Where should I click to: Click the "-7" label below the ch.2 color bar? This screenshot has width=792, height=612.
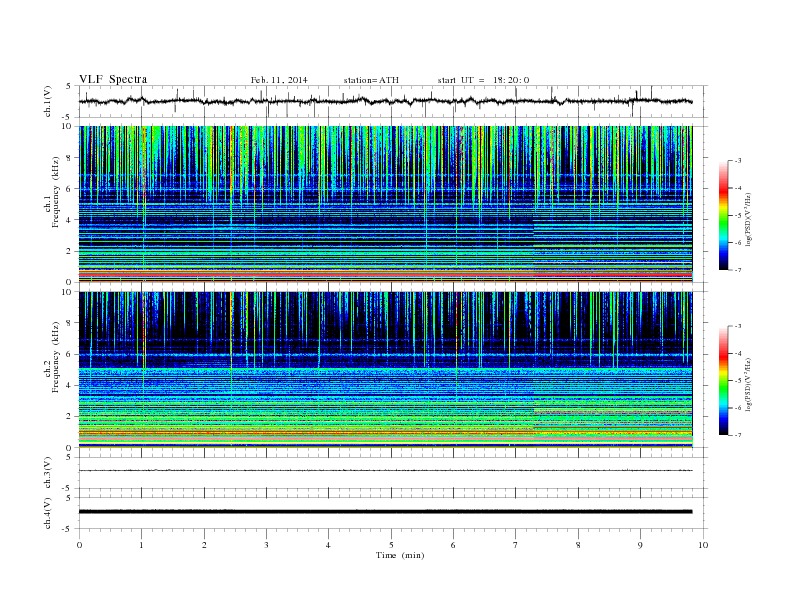point(737,435)
